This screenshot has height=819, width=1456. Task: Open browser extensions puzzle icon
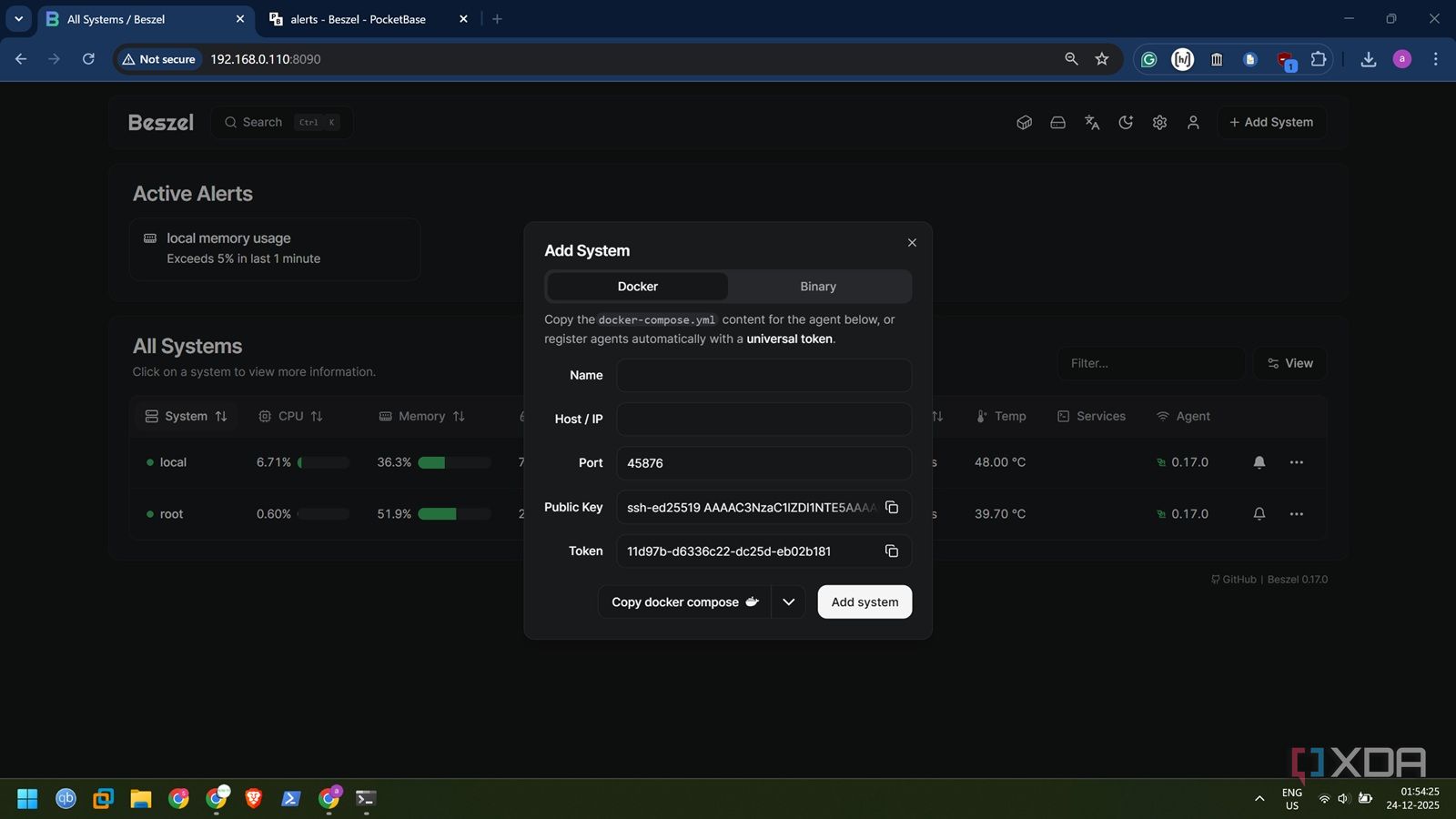pyautogui.click(x=1318, y=59)
